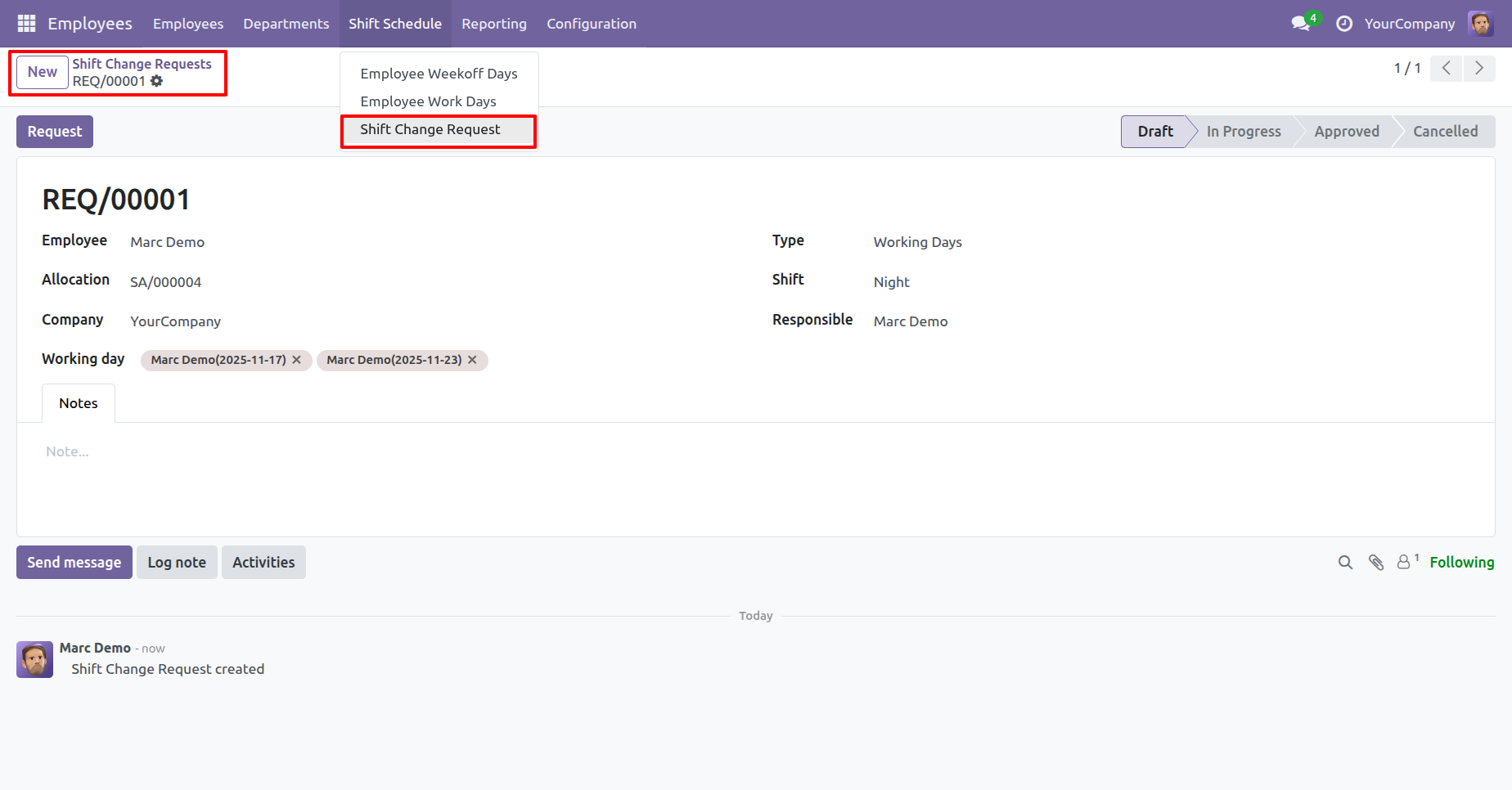Open the activities clock icon
1512x790 pixels.
coord(1343,24)
